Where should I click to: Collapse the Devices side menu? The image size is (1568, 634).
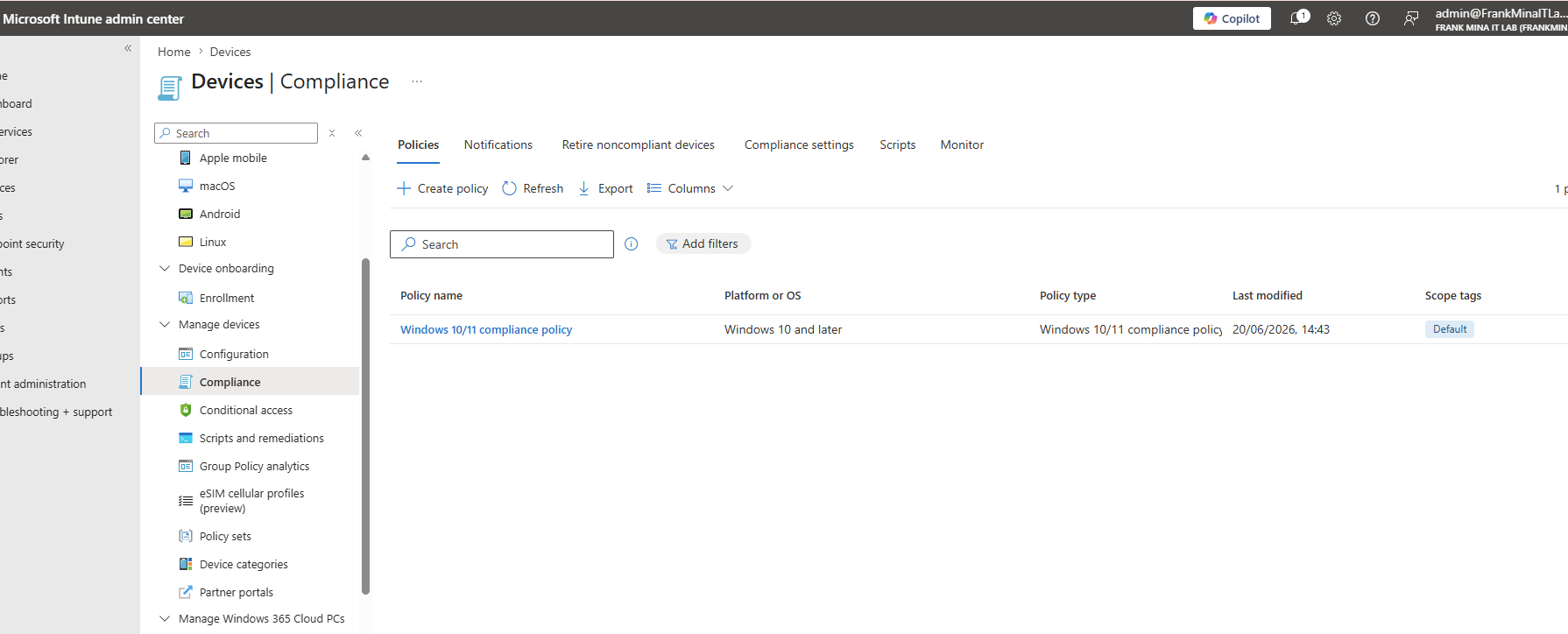(358, 133)
